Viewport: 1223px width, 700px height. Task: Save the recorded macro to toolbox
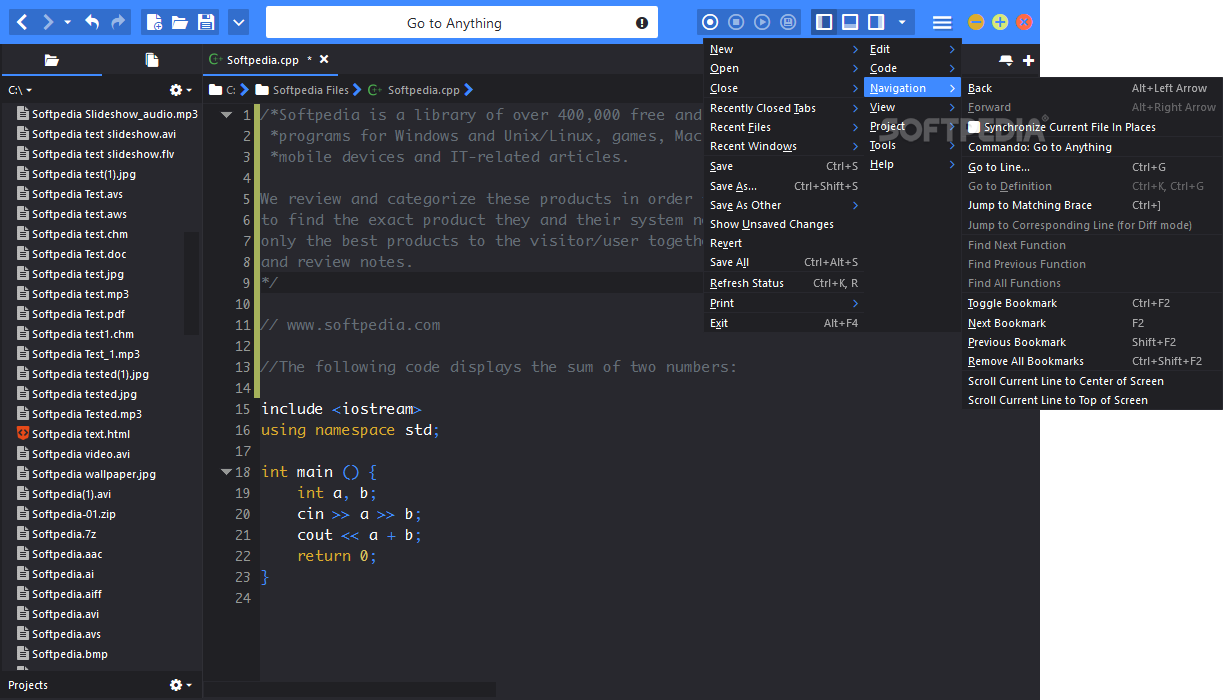(788, 22)
